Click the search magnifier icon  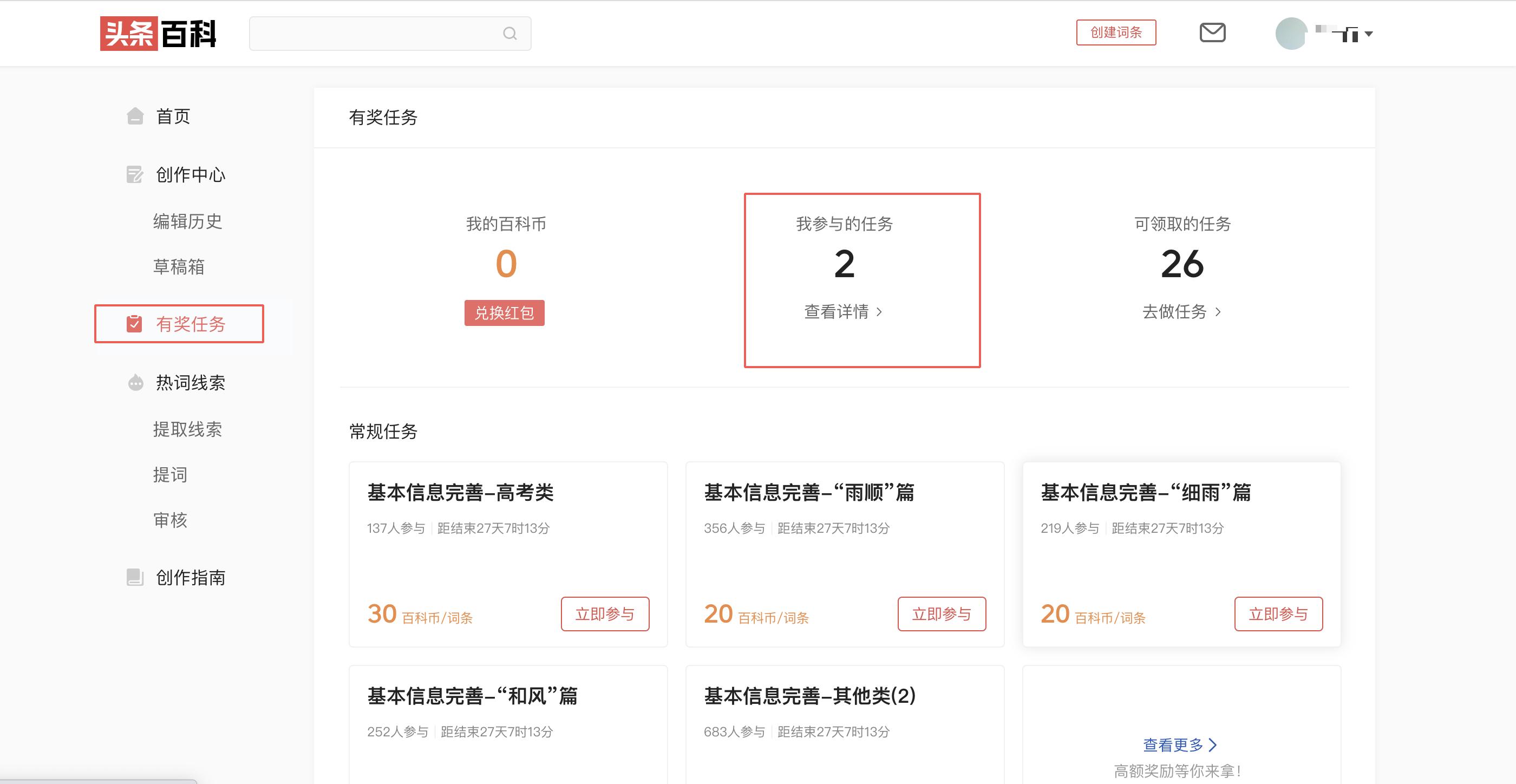[509, 33]
